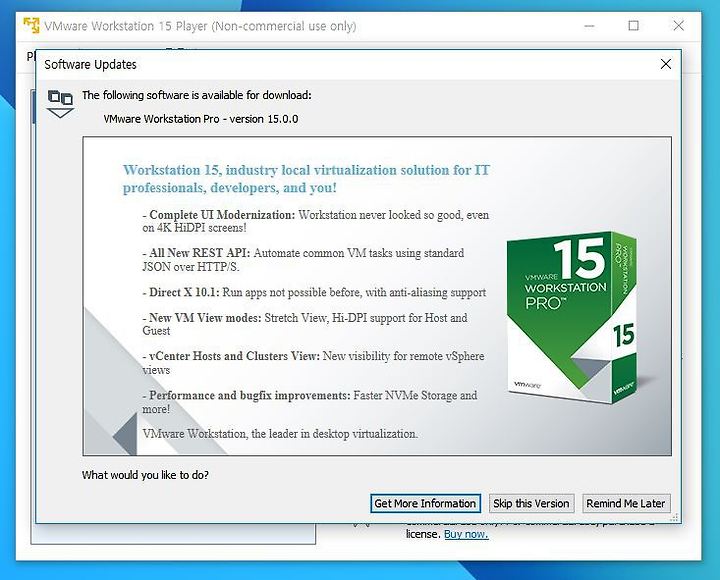The height and width of the screenshot is (580, 720).
Task: Click 'vCenter Hosts and Clusters View' bullet
Action: [313, 363]
